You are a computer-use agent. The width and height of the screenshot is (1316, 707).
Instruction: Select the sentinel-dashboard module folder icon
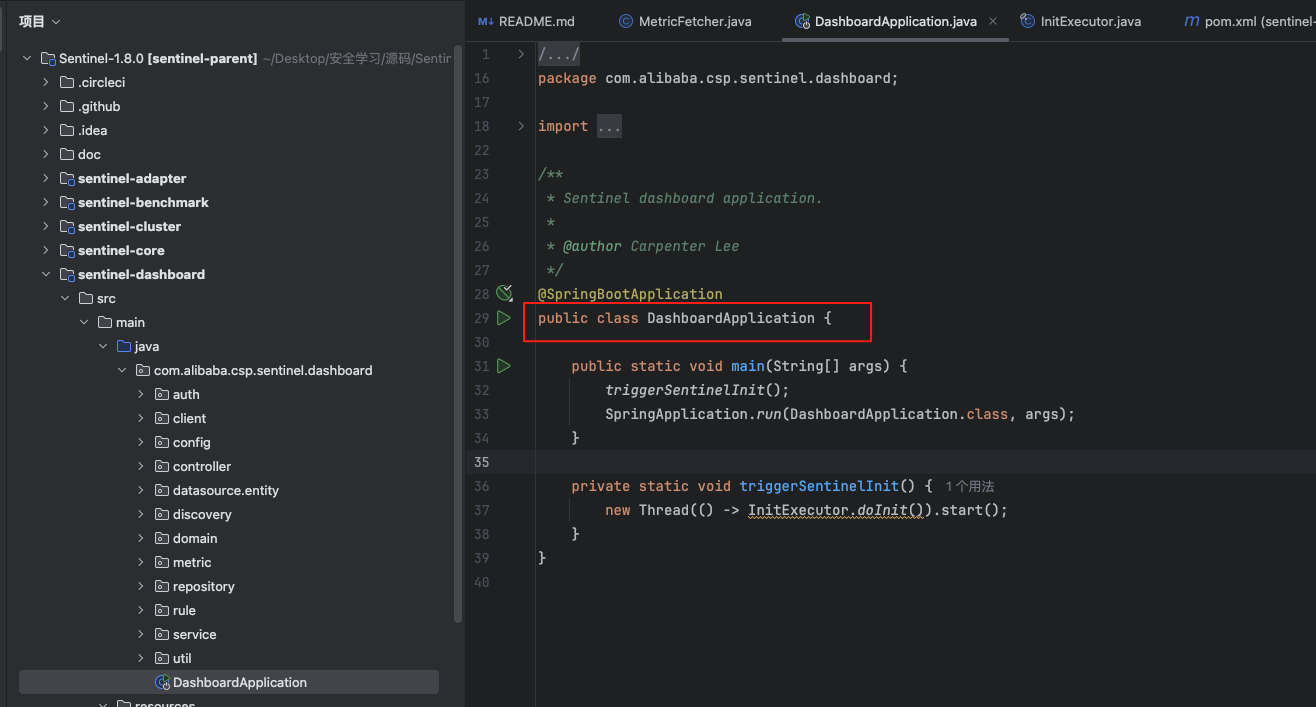point(67,275)
